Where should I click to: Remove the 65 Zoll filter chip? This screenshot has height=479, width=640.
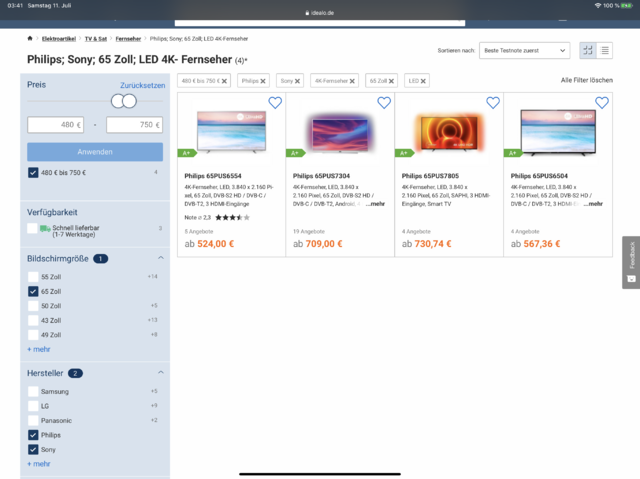click(391, 81)
